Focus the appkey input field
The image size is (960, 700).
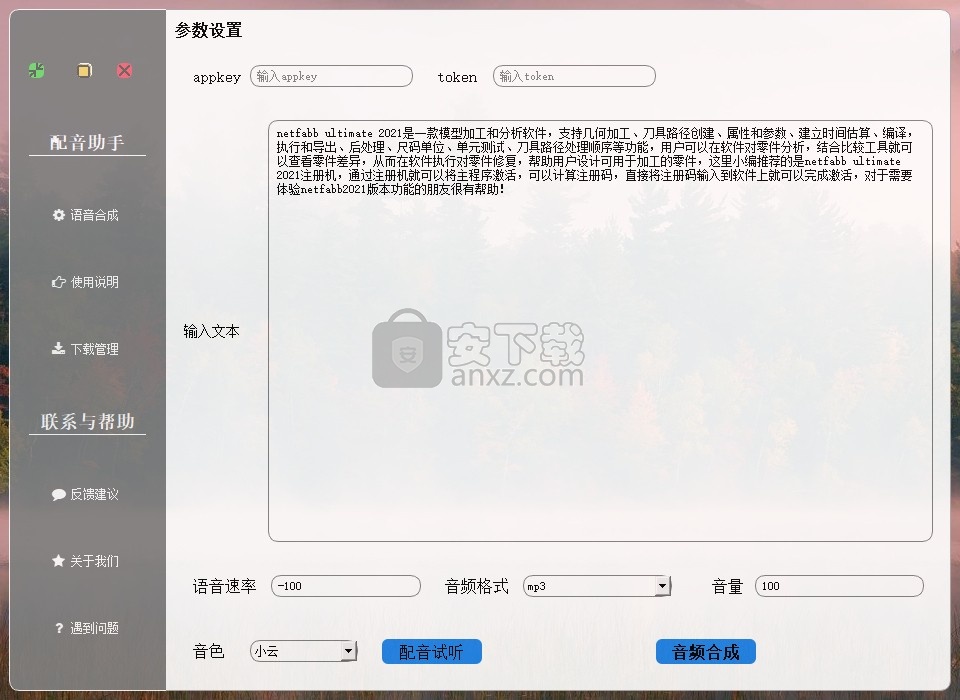tap(331, 76)
